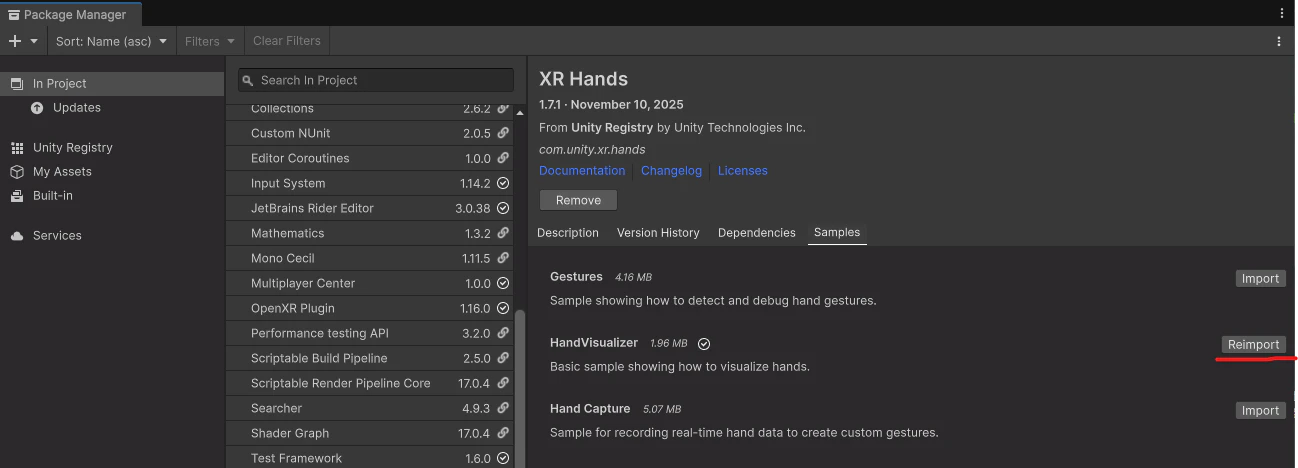Click checkmark icon beside OpenXR Plugin version

[503, 308]
